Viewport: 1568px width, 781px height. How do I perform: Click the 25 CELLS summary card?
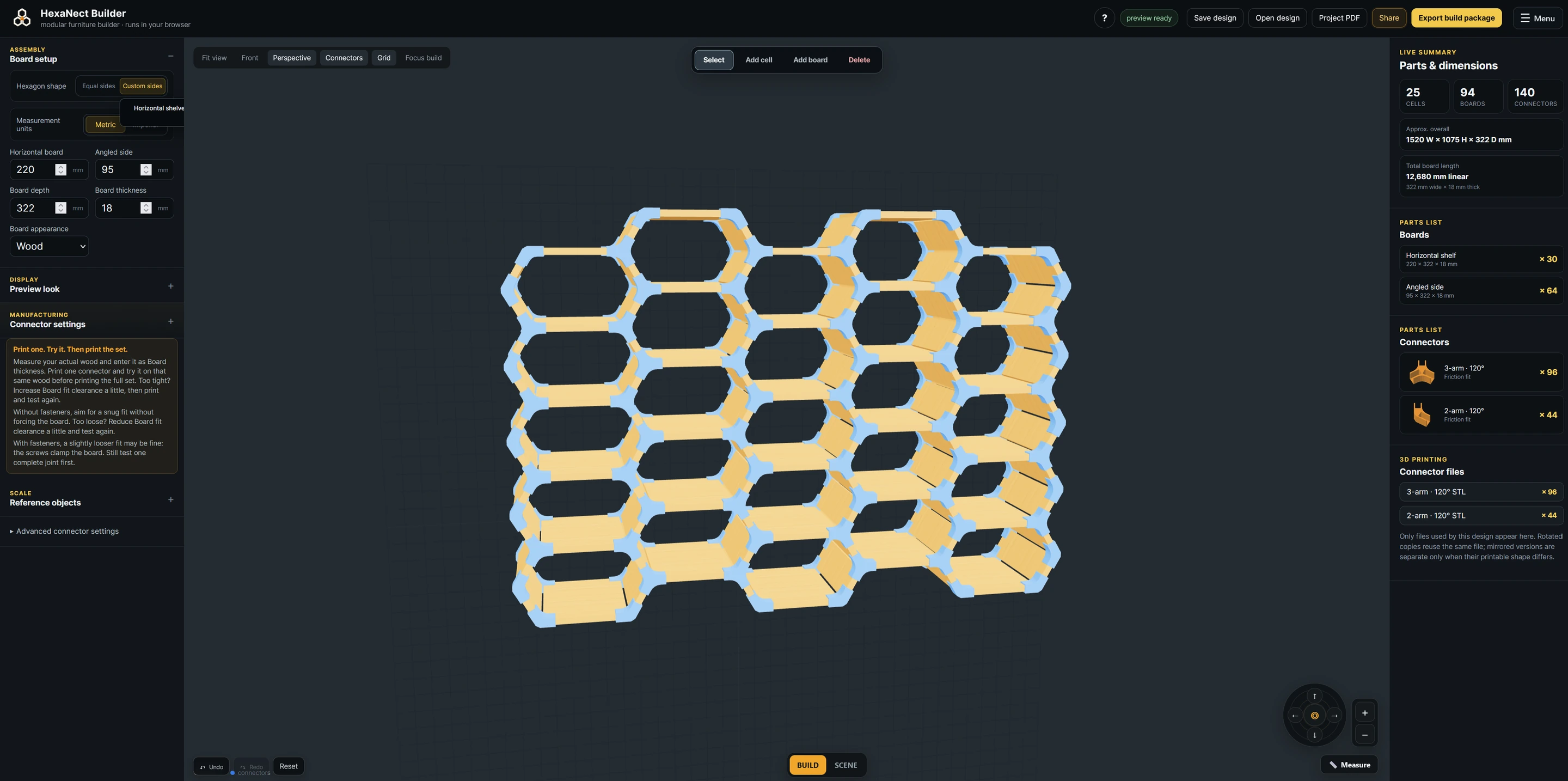[x=1424, y=96]
